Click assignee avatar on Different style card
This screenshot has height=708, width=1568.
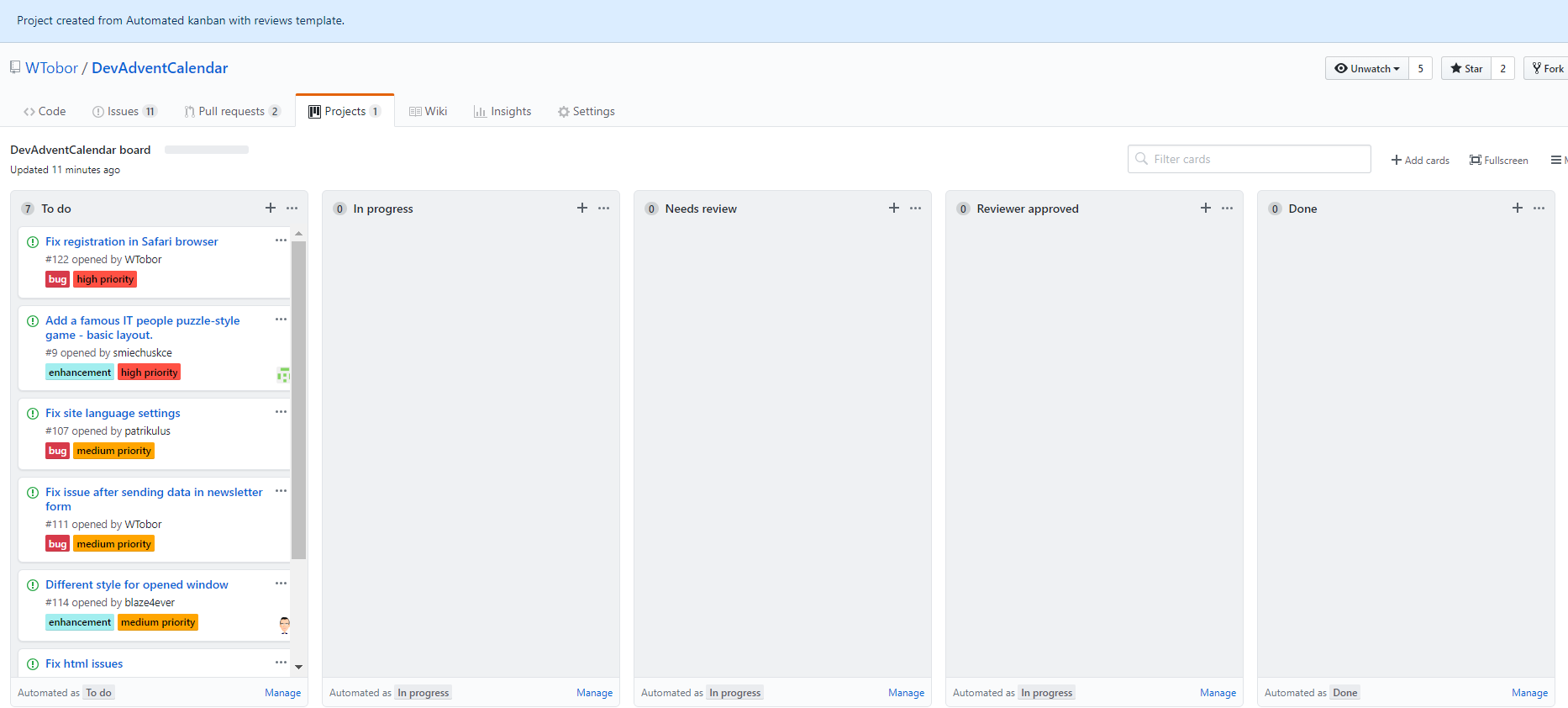[284, 624]
